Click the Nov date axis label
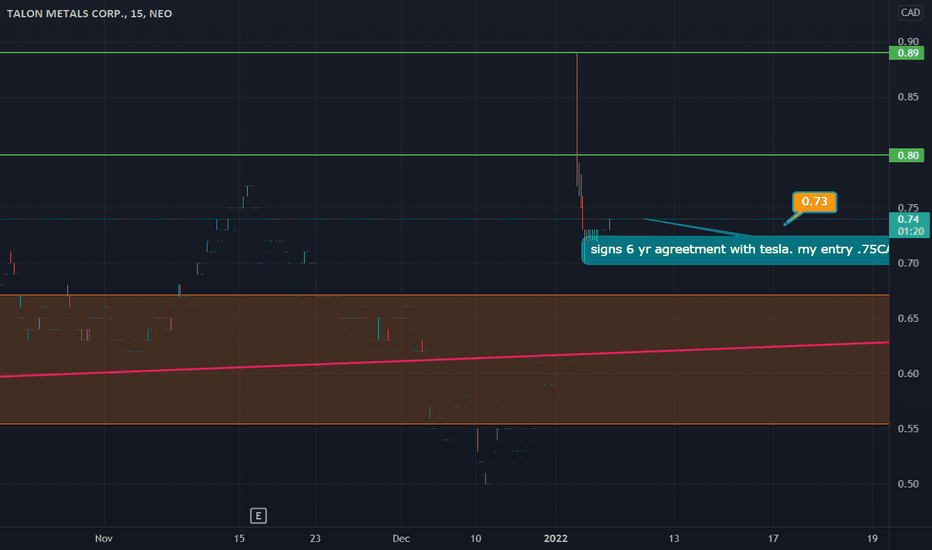 click(x=103, y=538)
